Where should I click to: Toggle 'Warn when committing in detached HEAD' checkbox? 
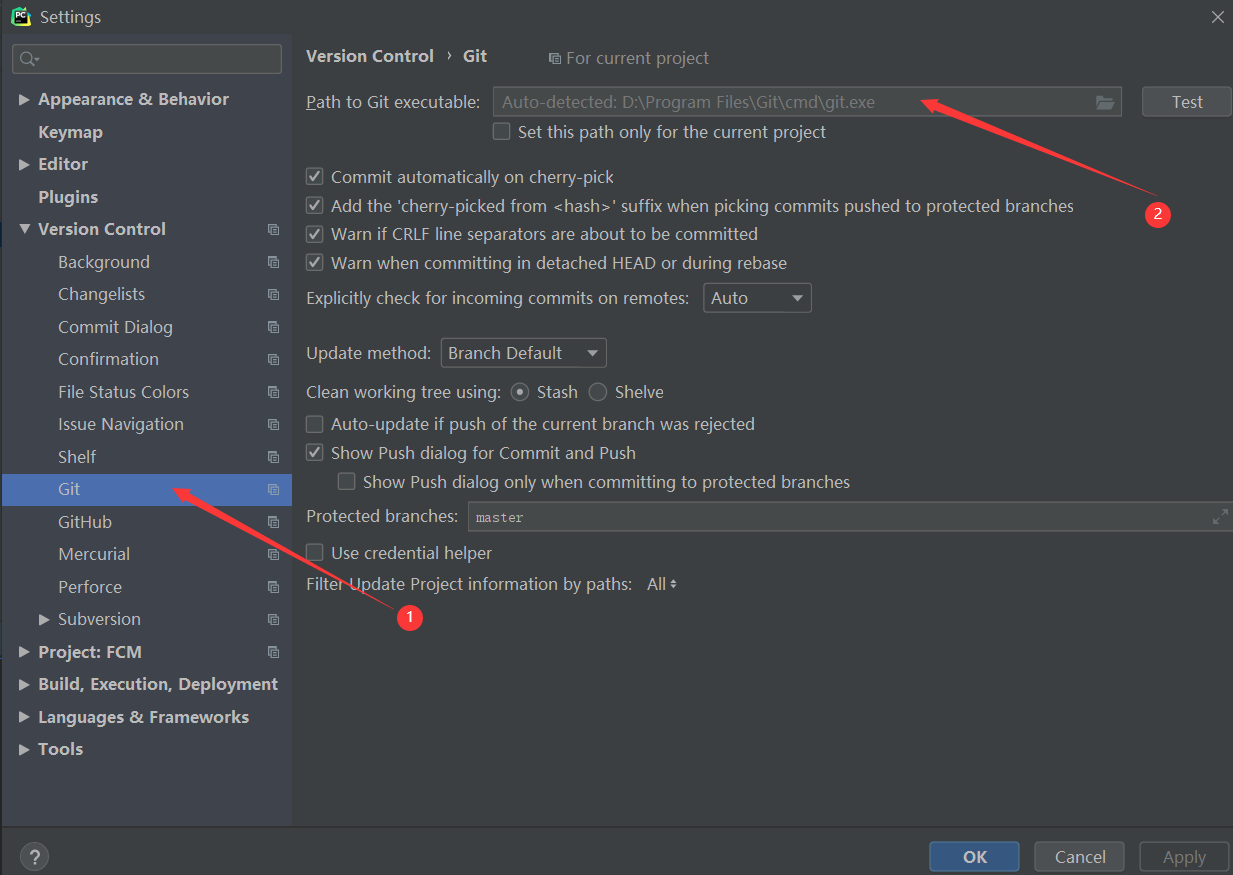pos(315,263)
